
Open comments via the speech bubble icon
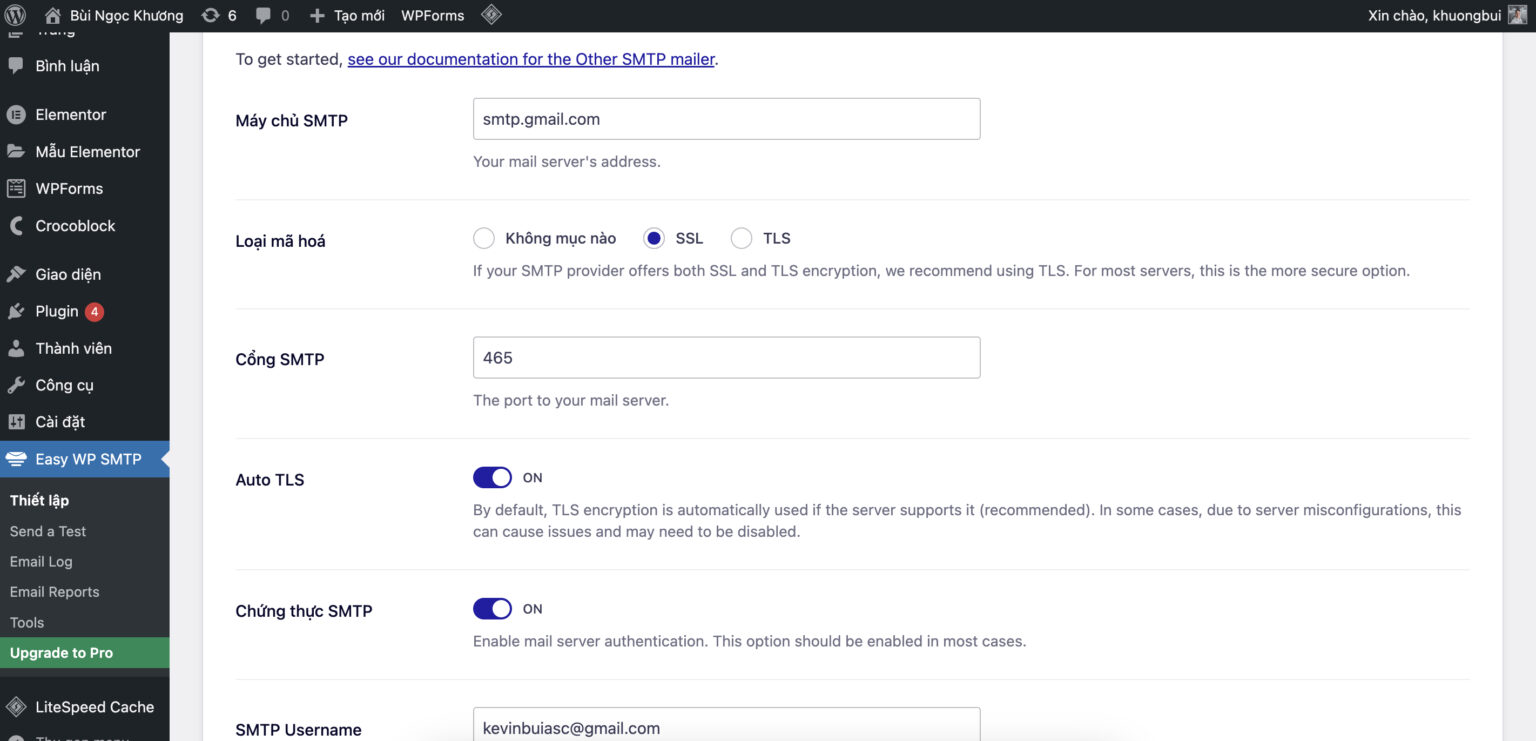[x=264, y=15]
